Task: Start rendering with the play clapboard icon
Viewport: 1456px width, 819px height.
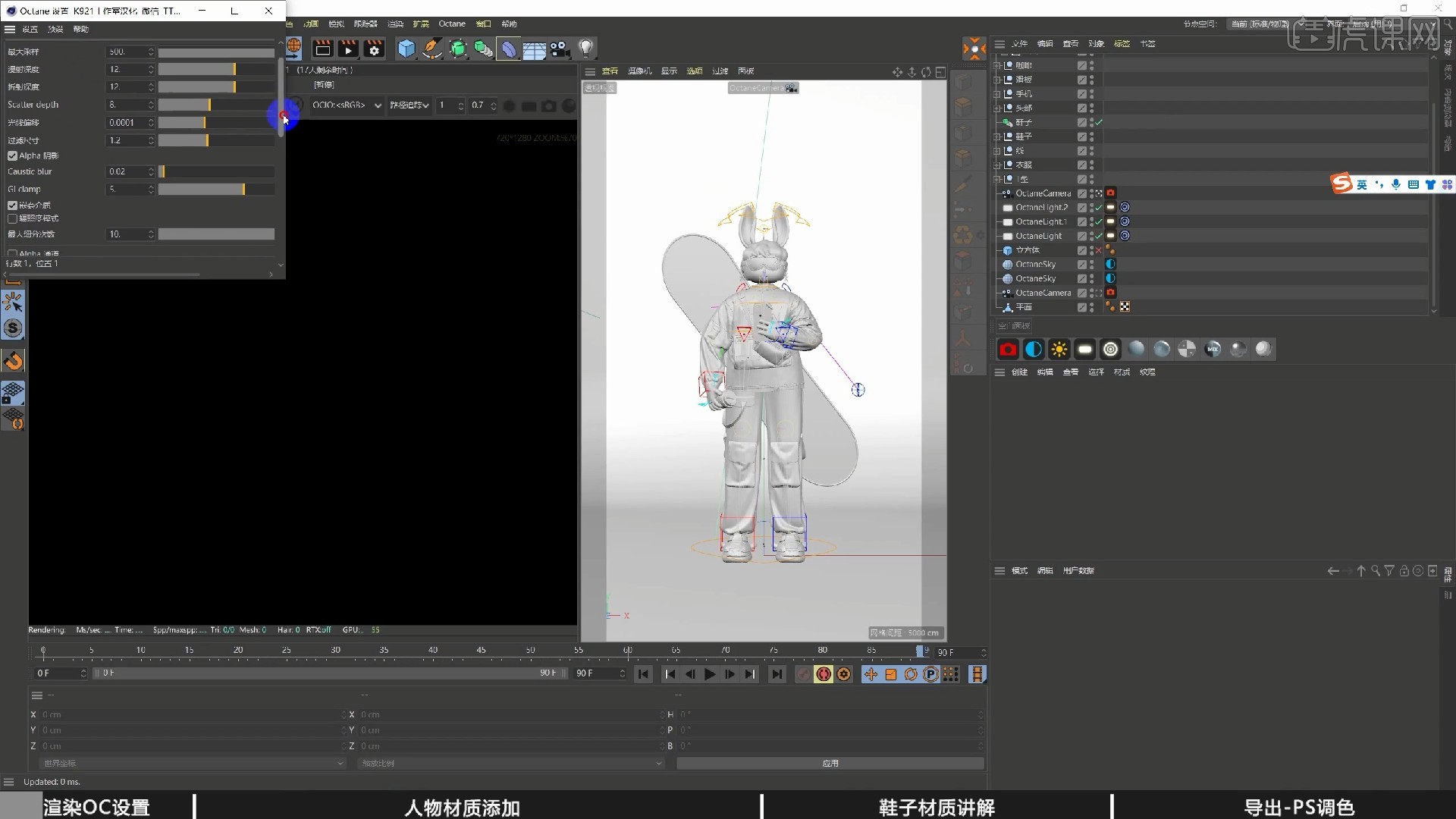Action: 348,49
